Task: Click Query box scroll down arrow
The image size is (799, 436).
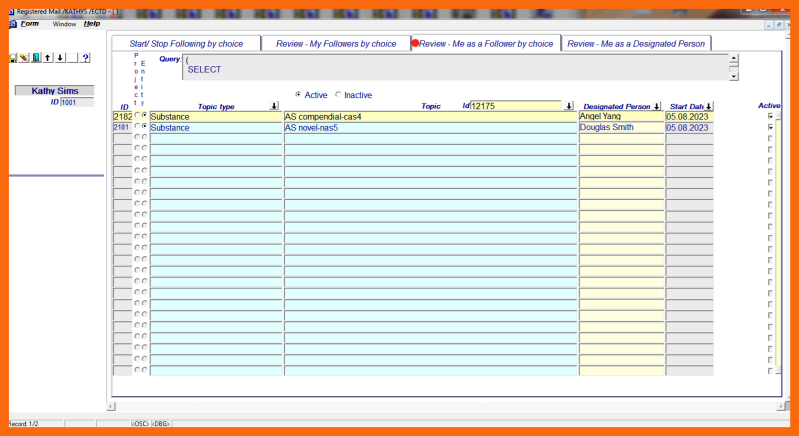Action: coord(734,76)
